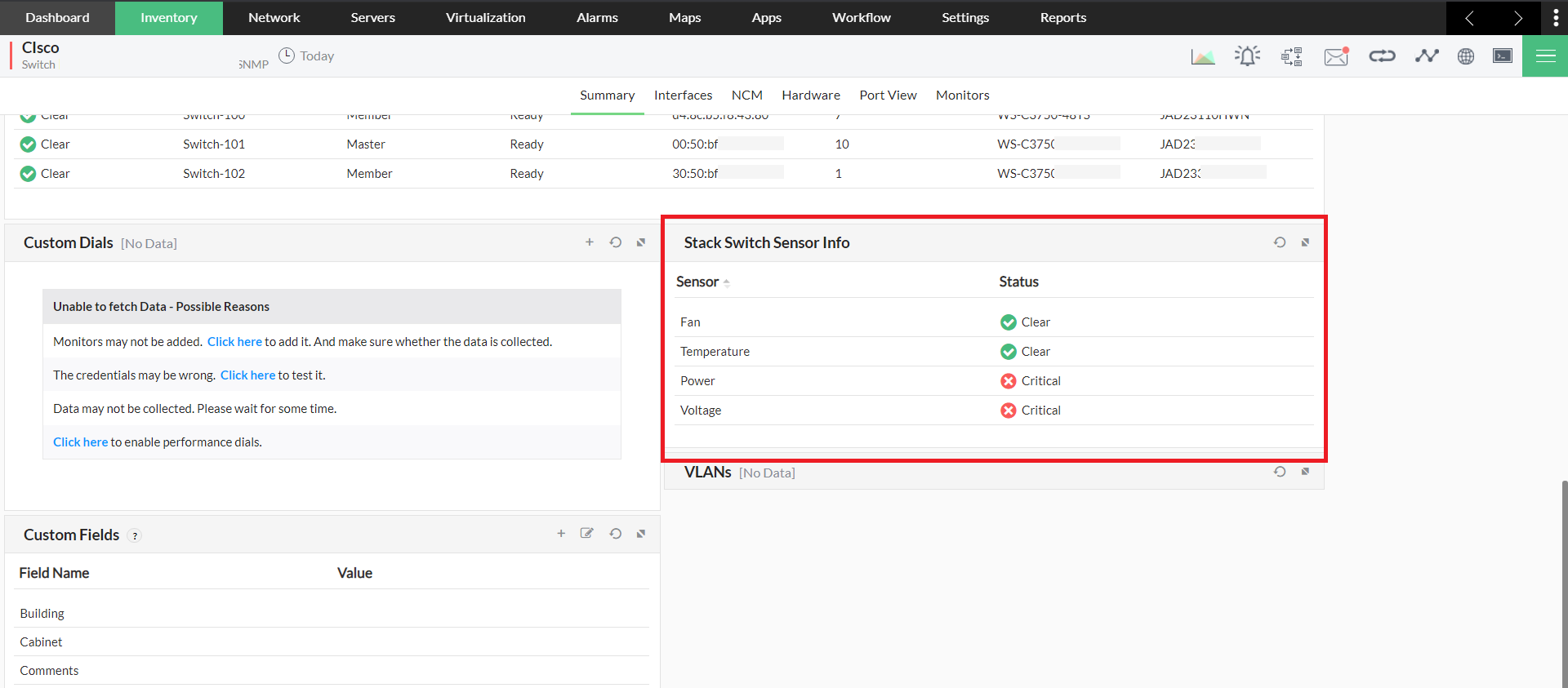Click the alarm bell icon
Viewport: 1568px width, 688px height.
point(1247,56)
